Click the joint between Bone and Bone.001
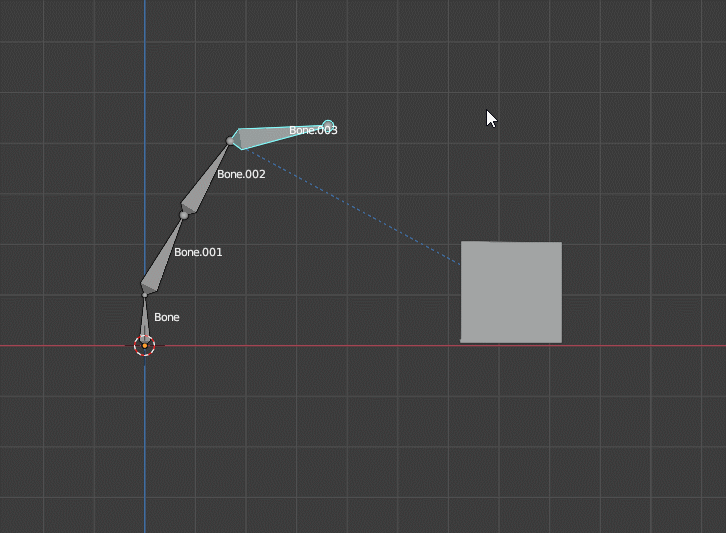Screen dimensions: 726x533 (144, 295)
